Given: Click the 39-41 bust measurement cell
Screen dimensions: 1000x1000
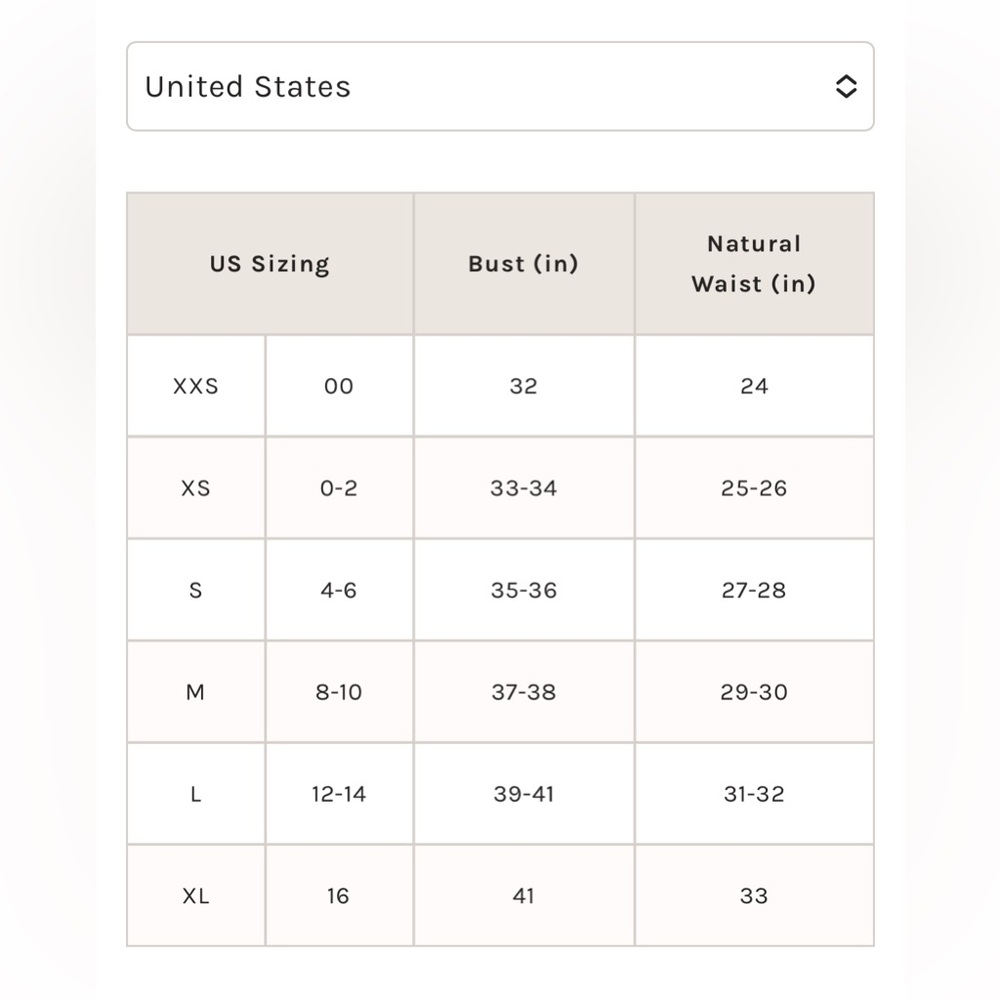Looking at the screenshot, I should 524,794.
